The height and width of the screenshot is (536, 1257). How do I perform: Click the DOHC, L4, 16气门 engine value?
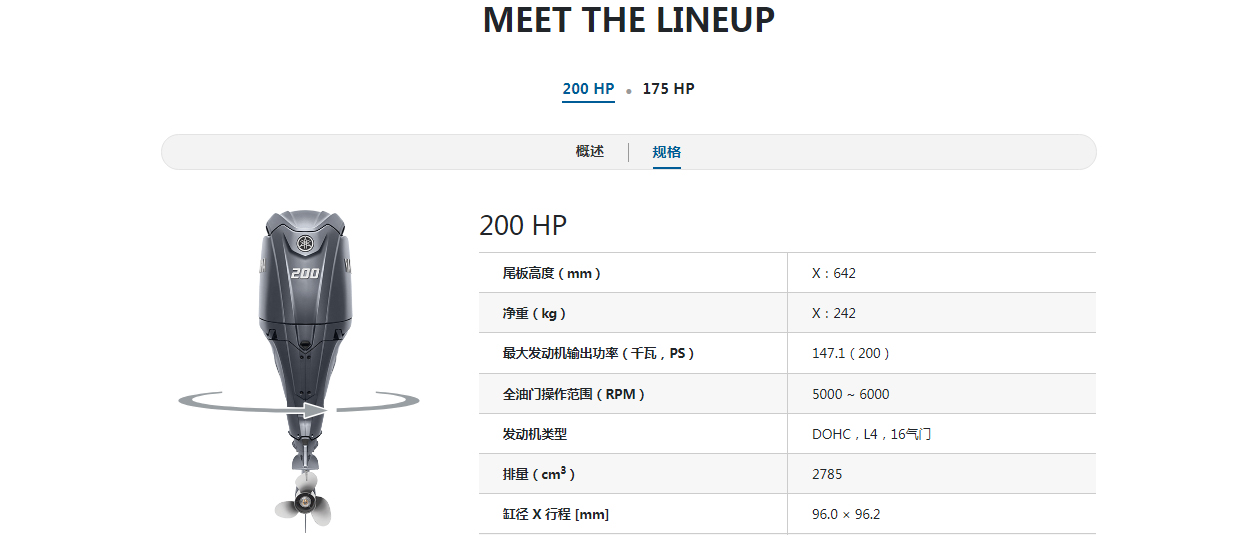(872, 434)
